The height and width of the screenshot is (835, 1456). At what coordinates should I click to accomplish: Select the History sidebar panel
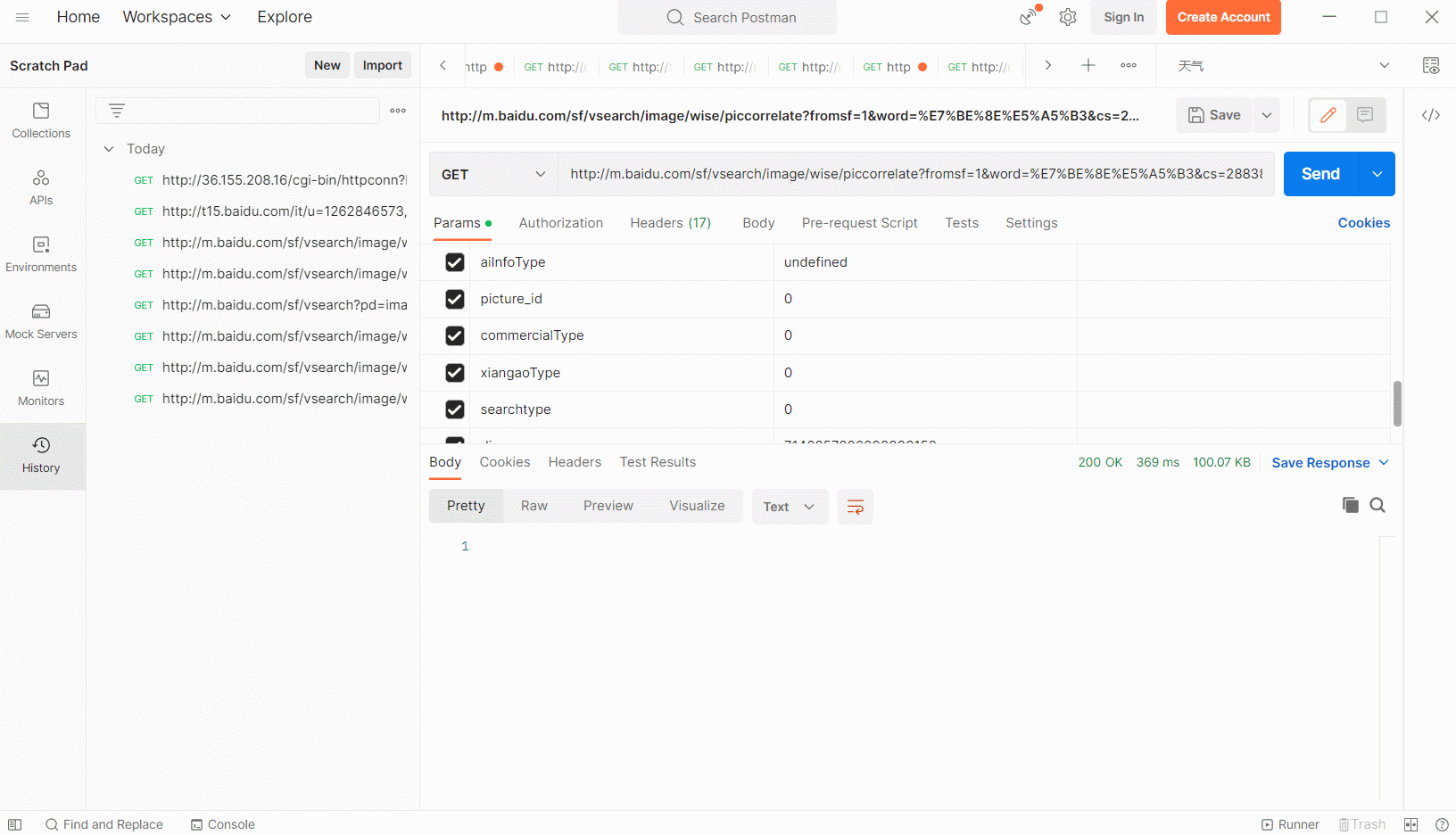pyautogui.click(x=41, y=455)
